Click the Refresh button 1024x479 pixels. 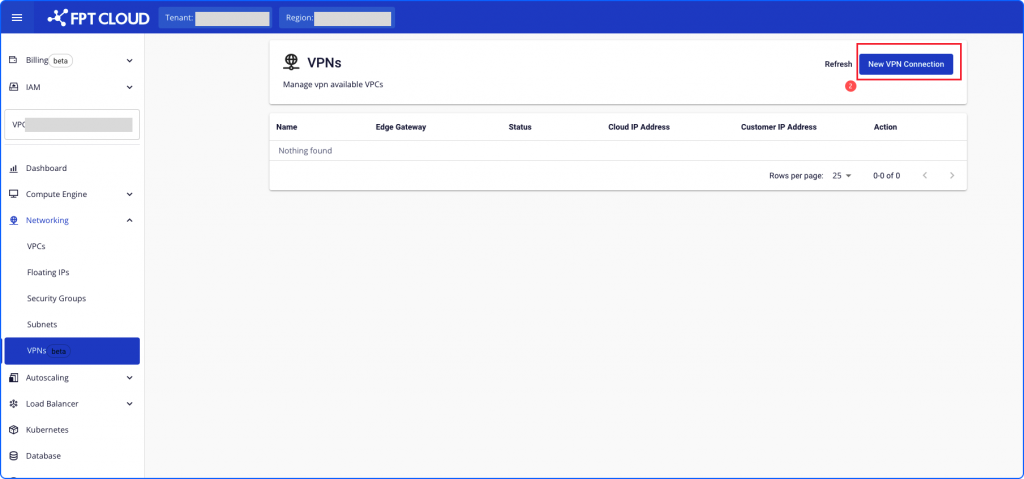click(838, 64)
